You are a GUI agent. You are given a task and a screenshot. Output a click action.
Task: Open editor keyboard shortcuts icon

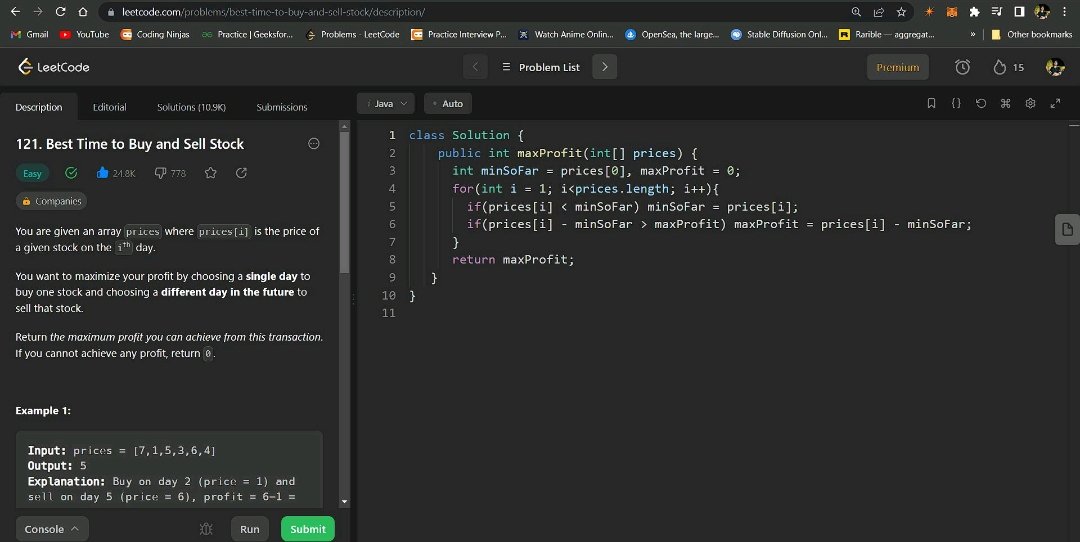[1006, 103]
